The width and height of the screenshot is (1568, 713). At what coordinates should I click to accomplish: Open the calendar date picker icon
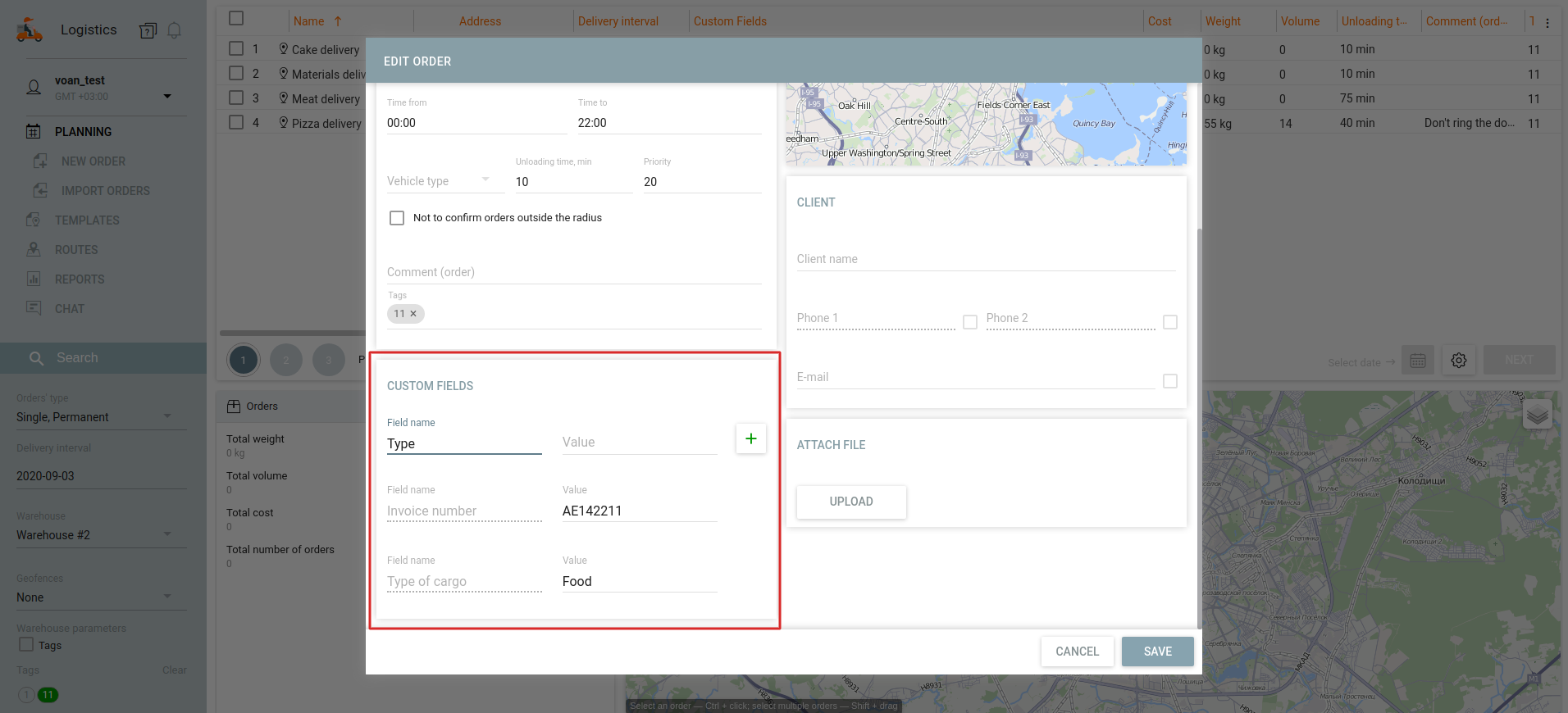tap(1417, 361)
